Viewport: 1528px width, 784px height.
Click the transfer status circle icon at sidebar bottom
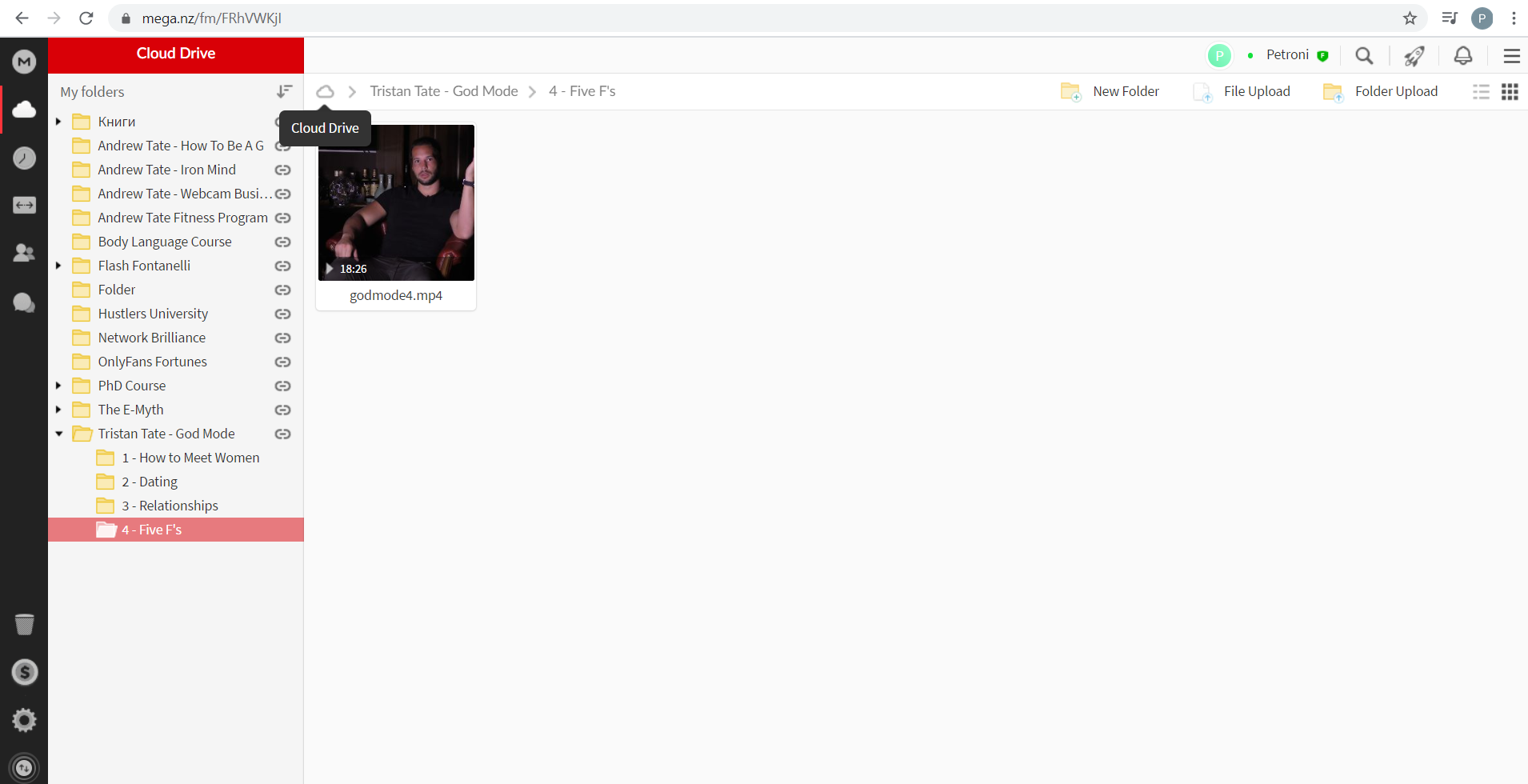click(24, 768)
